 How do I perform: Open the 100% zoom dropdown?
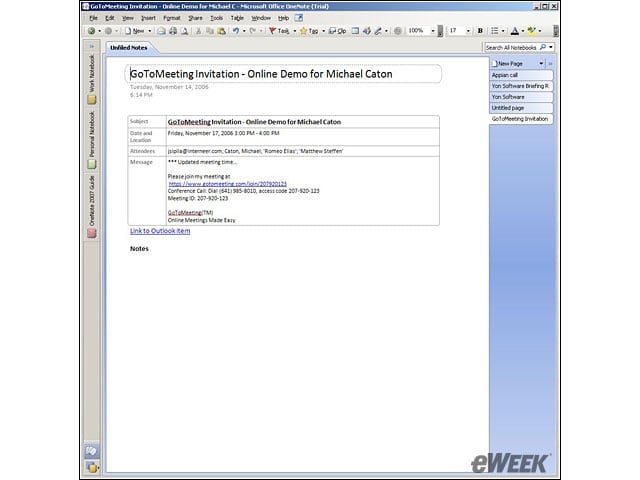point(433,31)
